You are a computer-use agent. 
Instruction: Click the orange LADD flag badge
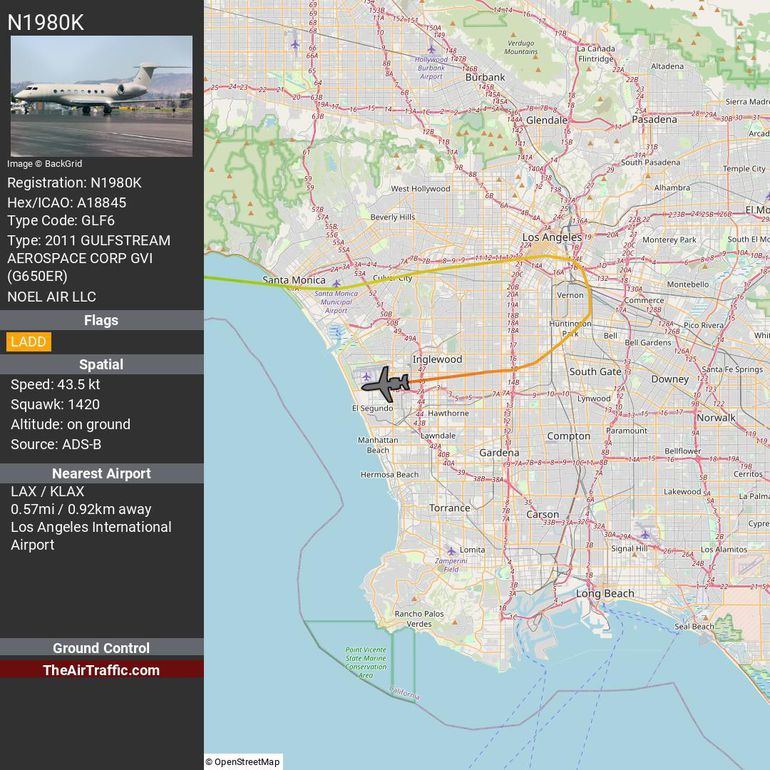[28, 342]
